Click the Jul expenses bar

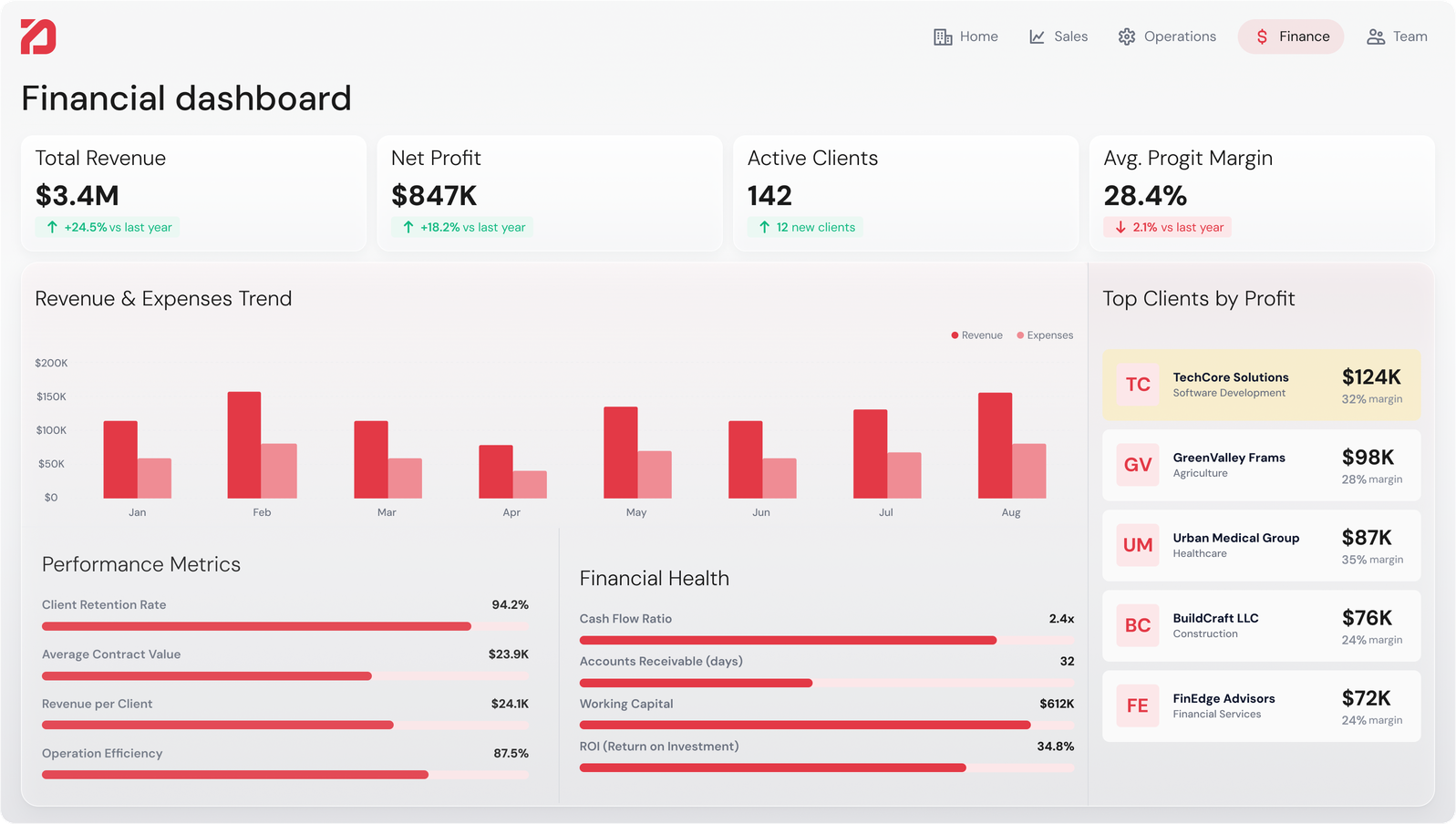904,476
